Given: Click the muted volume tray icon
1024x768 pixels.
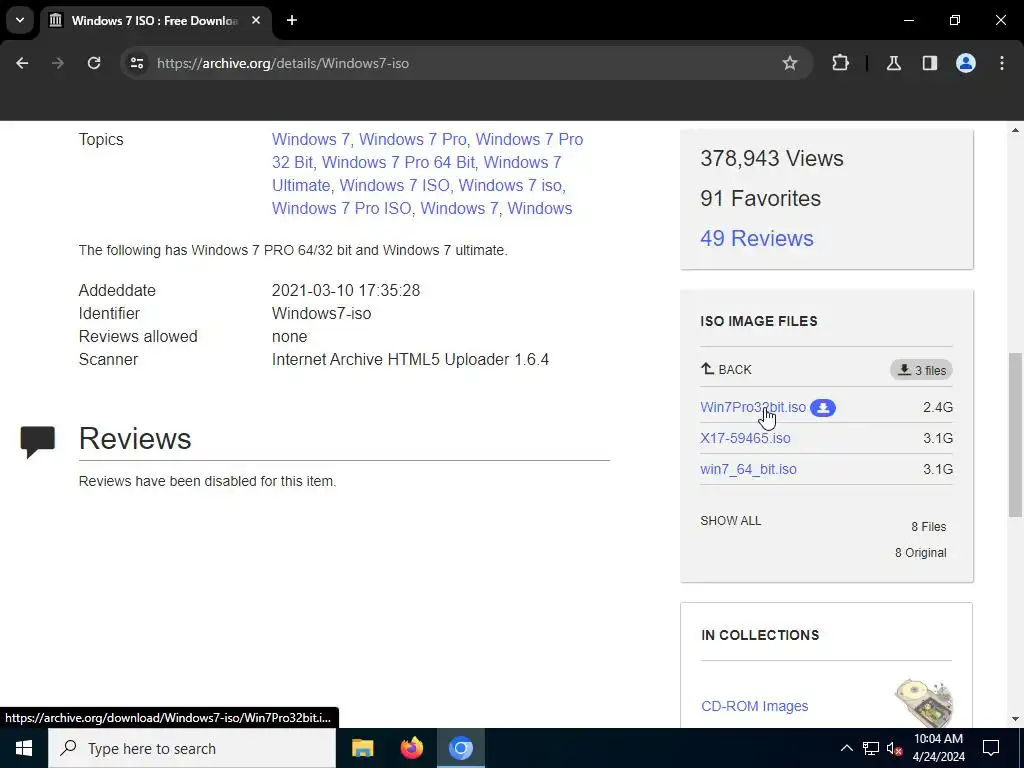Looking at the screenshot, I should pyautogui.click(x=893, y=748).
